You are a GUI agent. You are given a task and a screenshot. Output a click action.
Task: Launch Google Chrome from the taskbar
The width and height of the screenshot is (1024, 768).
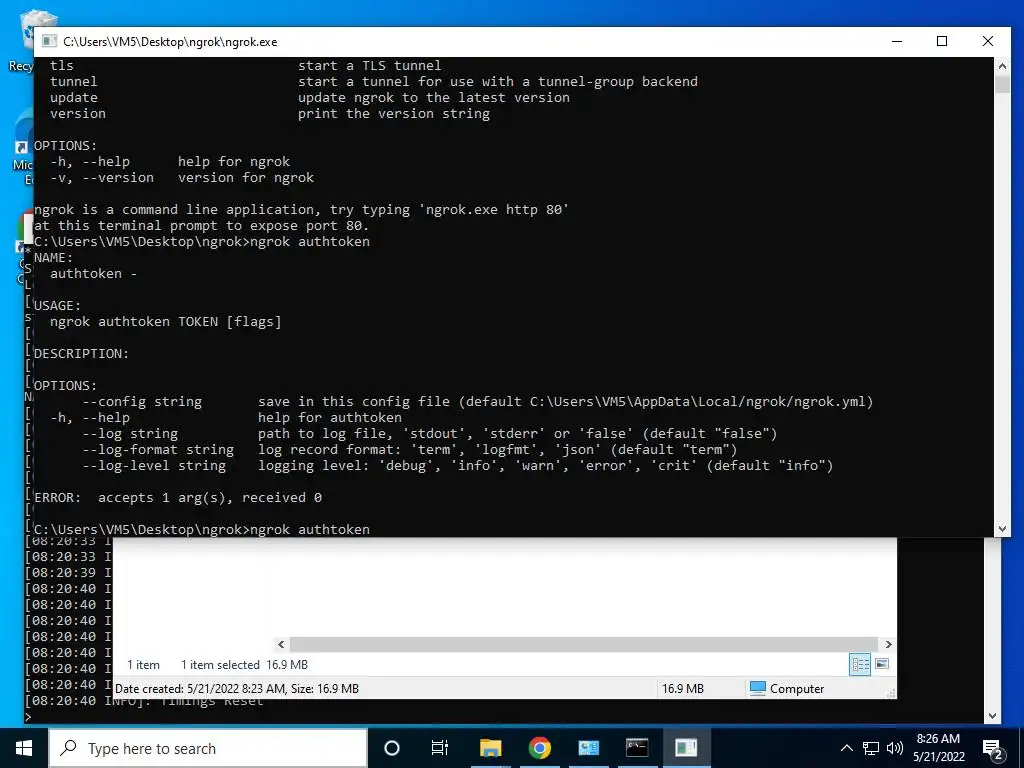pyautogui.click(x=539, y=748)
